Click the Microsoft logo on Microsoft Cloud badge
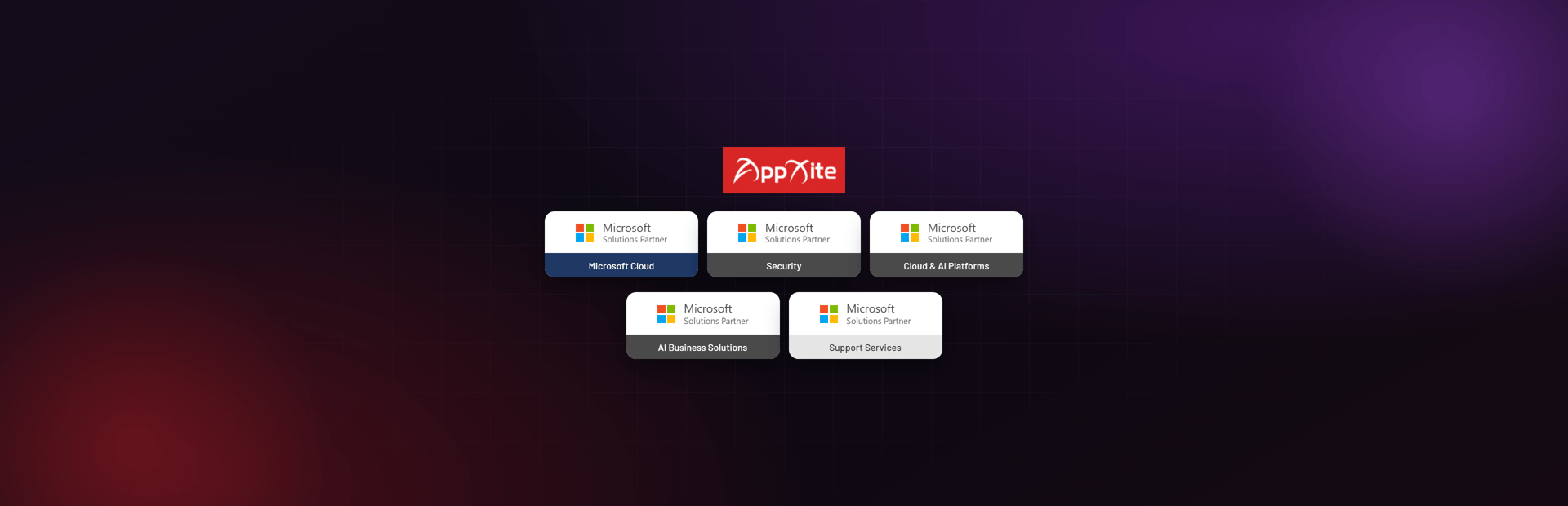 [585, 233]
